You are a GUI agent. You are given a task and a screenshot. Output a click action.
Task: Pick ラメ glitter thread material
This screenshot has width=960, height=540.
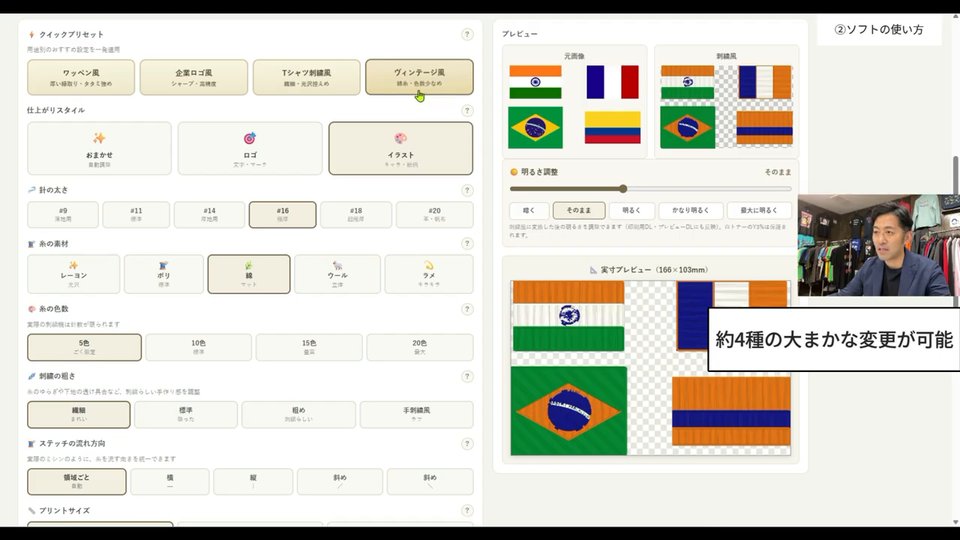(429, 274)
